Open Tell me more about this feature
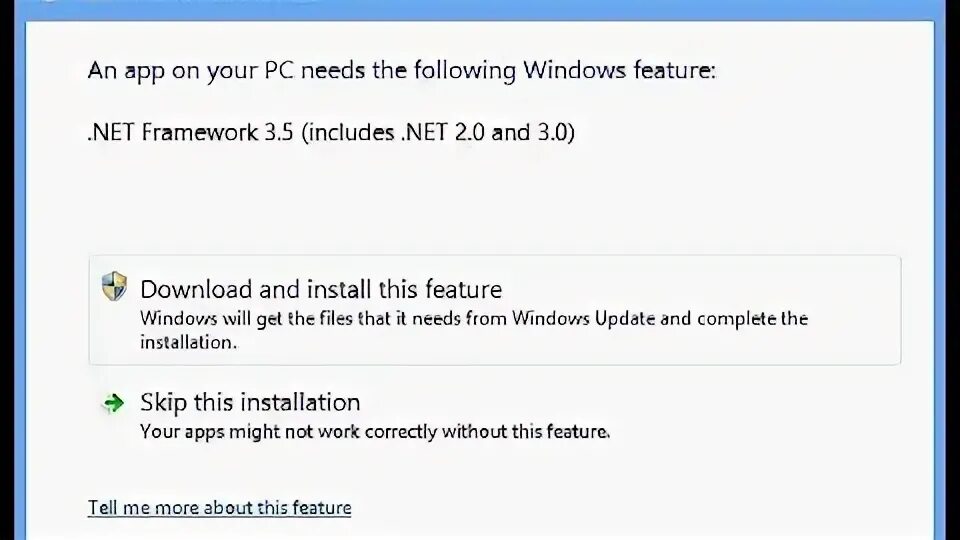Screen dimensions: 960x540 point(220,508)
